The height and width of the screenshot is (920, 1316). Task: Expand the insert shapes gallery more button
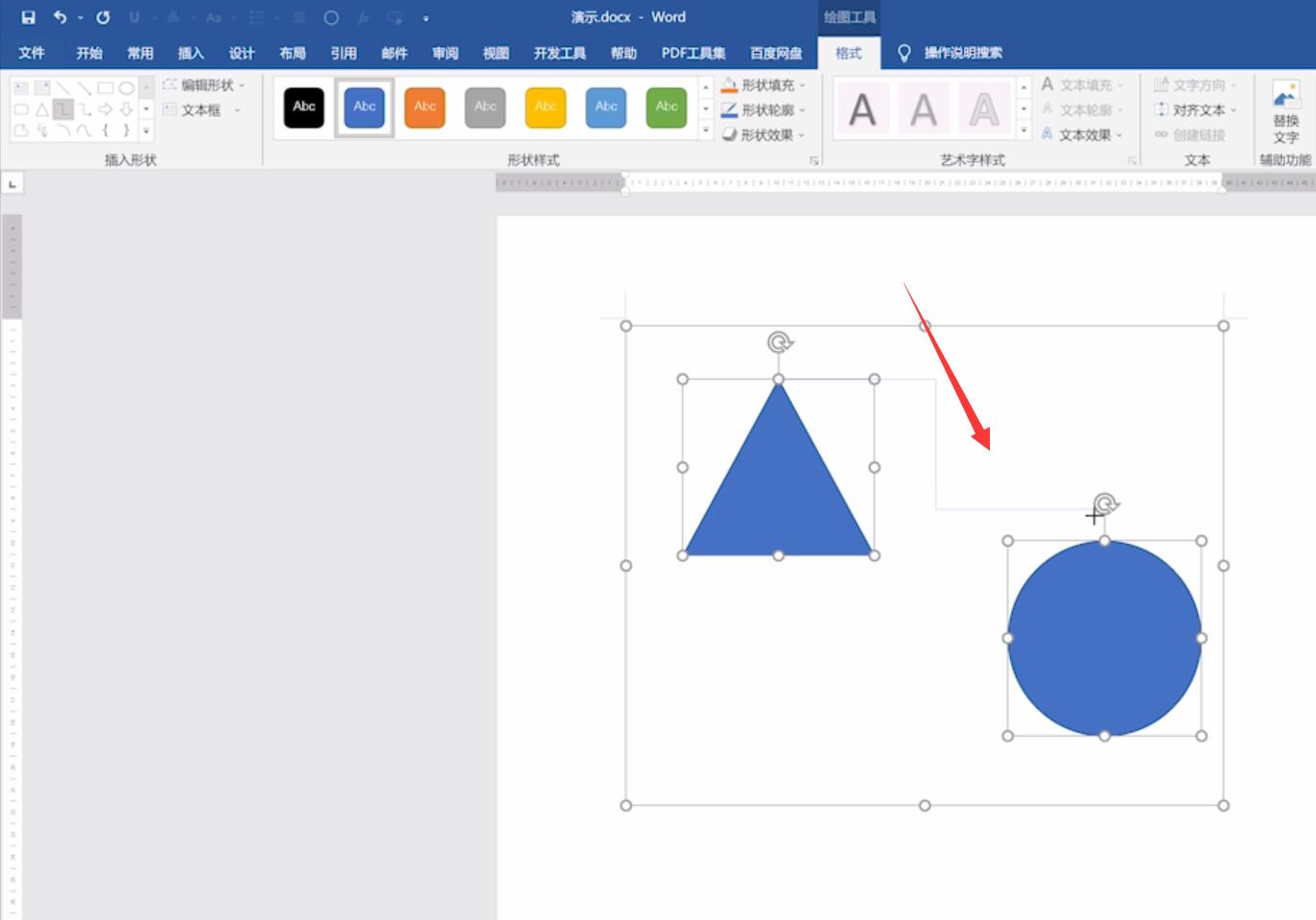(x=147, y=130)
